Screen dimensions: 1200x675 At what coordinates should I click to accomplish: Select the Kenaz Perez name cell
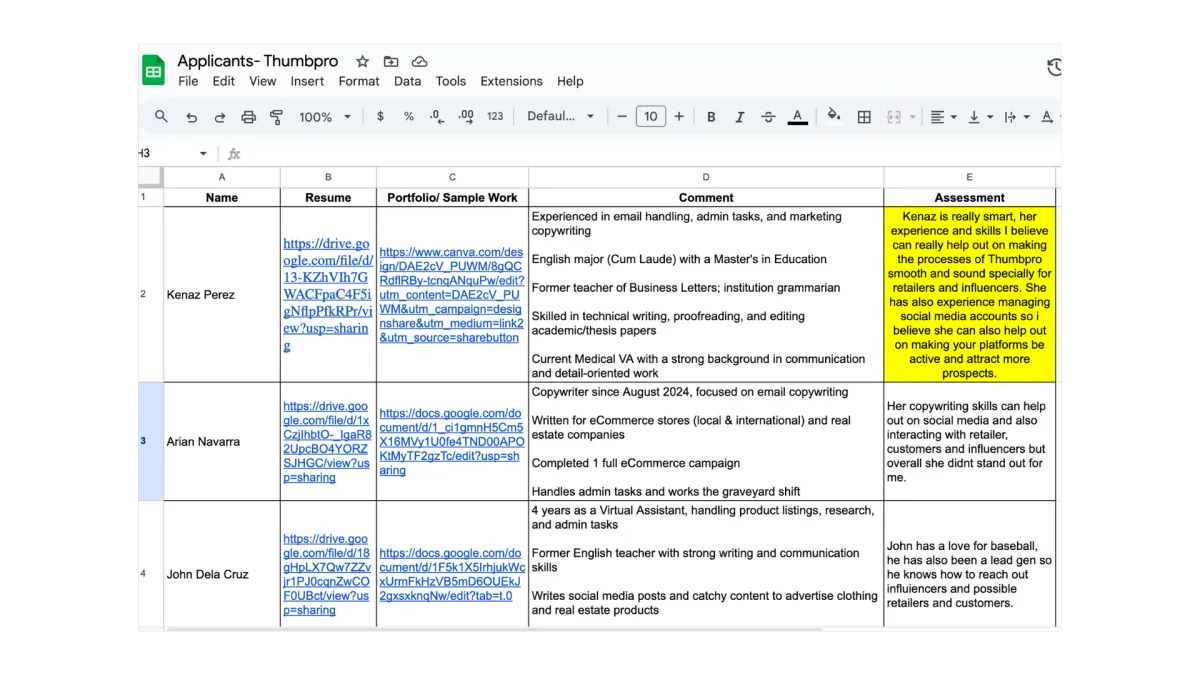point(222,294)
